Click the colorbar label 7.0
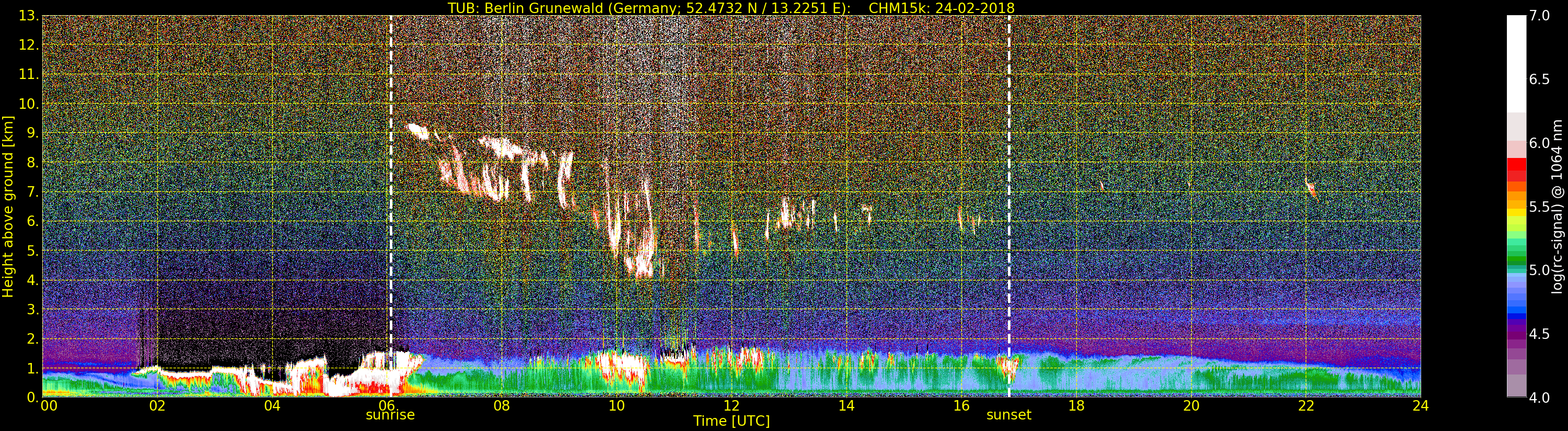 pyautogui.click(x=1539, y=16)
